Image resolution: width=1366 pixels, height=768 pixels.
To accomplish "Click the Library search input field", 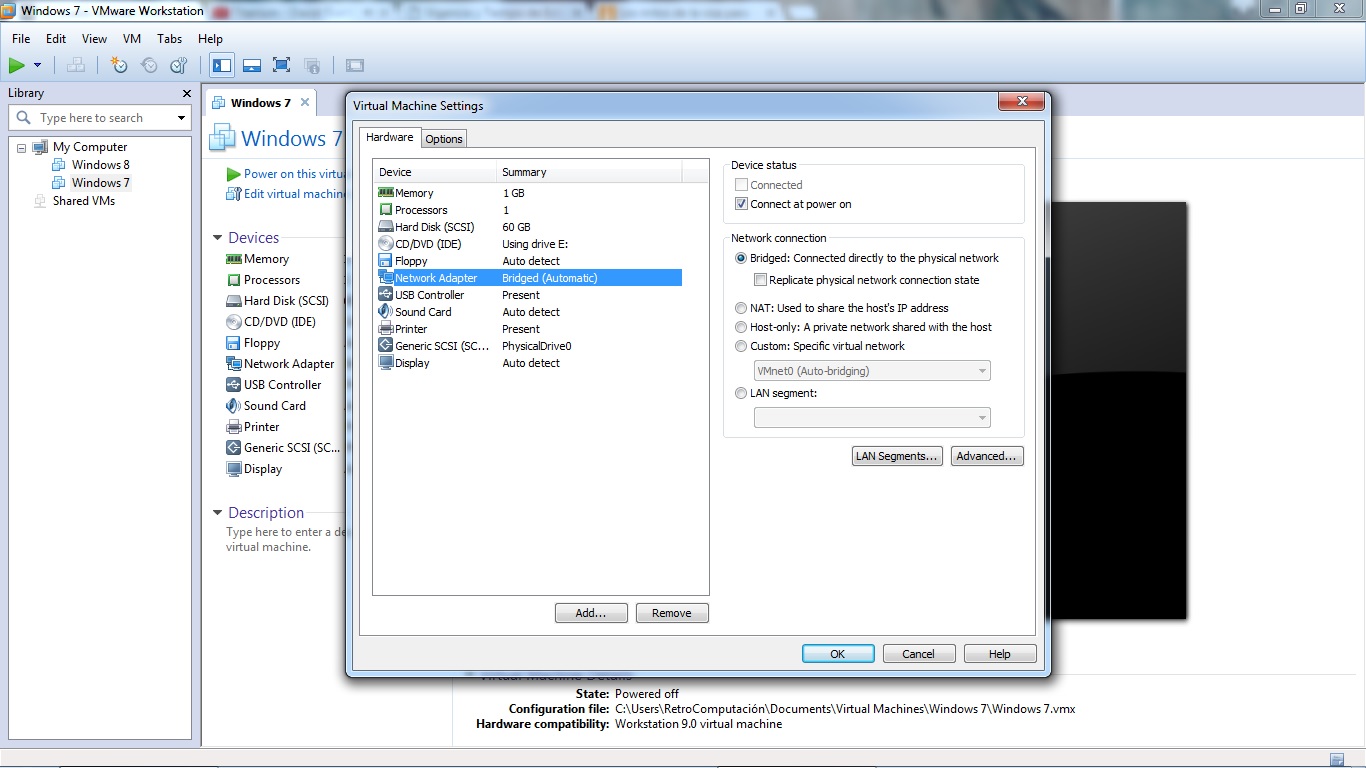I will click(99, 118).
